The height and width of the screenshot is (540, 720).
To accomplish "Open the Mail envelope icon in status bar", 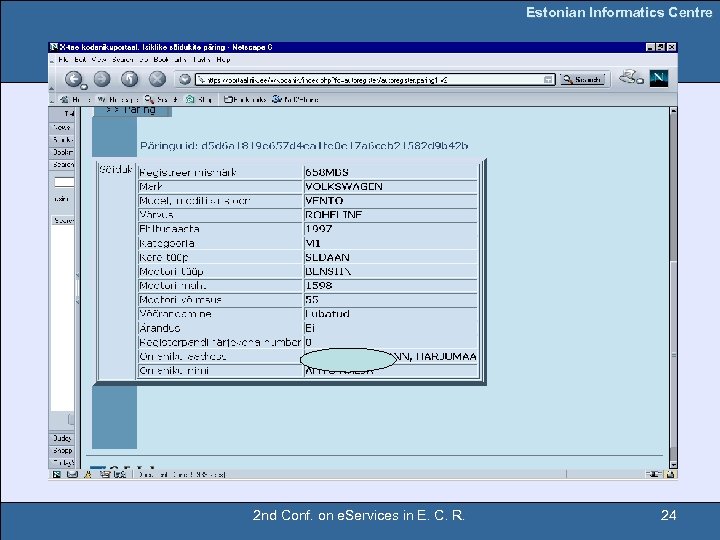I will click(72, 474).
